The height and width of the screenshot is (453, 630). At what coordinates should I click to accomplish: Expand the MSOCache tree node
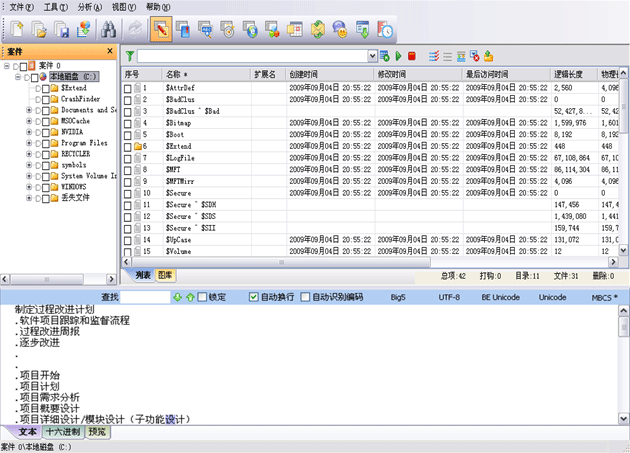29,121
